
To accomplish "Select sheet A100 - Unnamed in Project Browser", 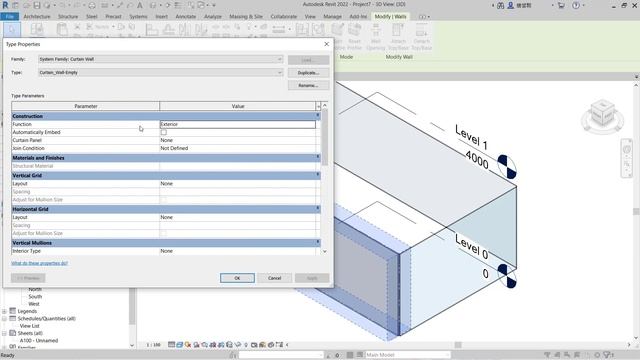I will pos(39,340).
